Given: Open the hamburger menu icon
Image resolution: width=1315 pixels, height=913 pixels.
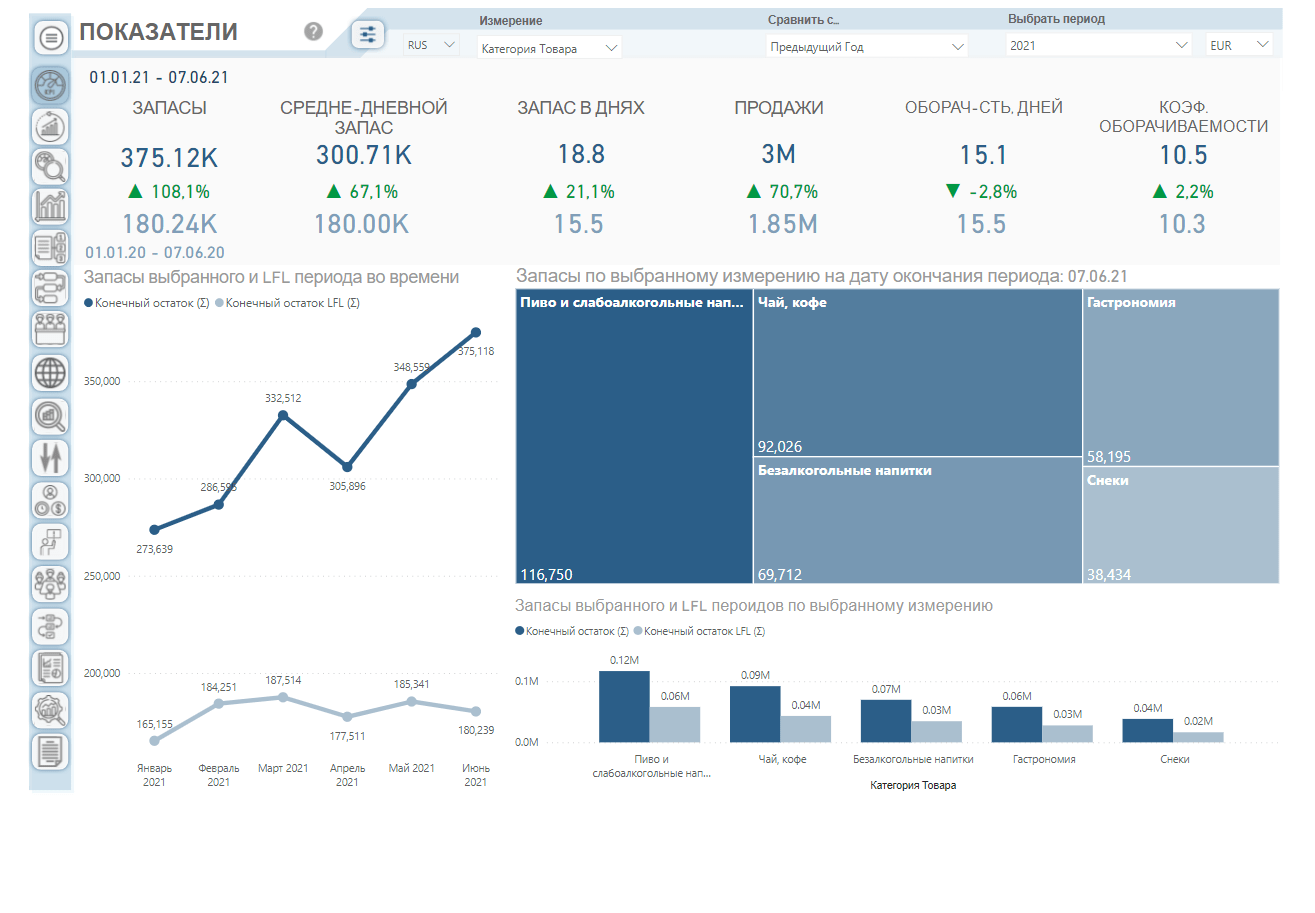Looking at the screenshot, I should coord(50,37).
